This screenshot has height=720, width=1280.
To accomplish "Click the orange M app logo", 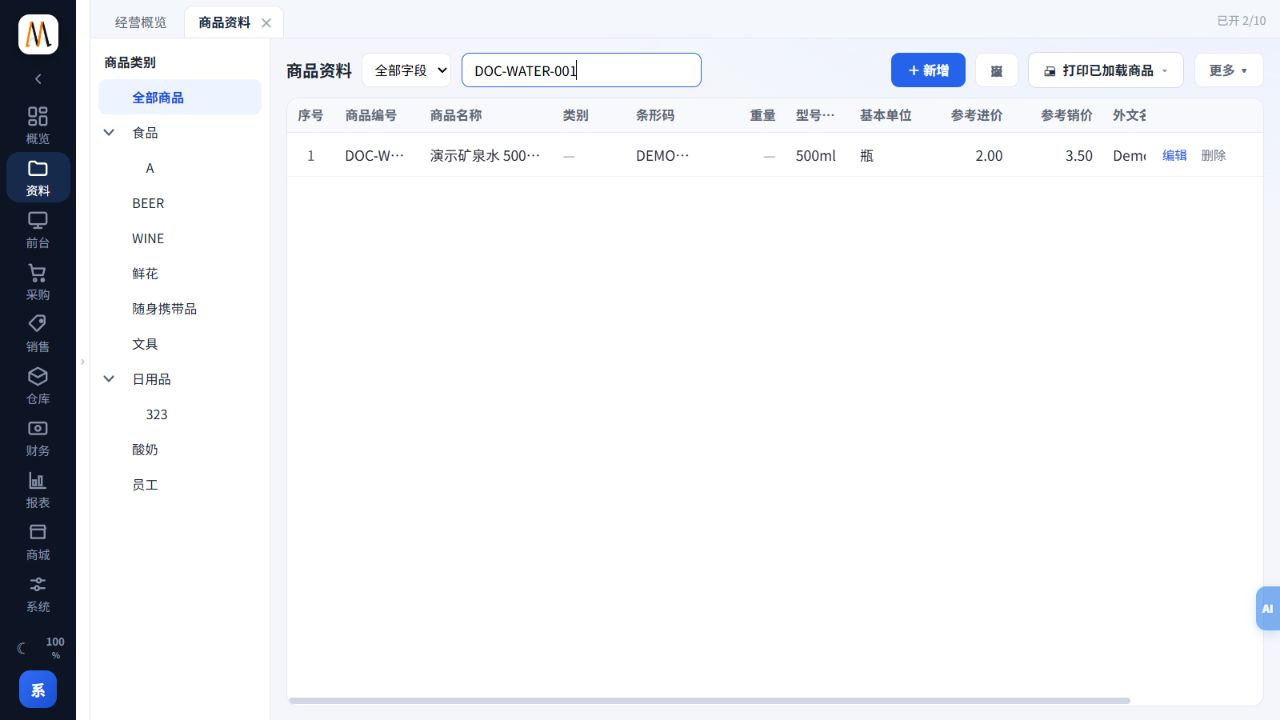I will pyautogui.click(x=38, y=34).
